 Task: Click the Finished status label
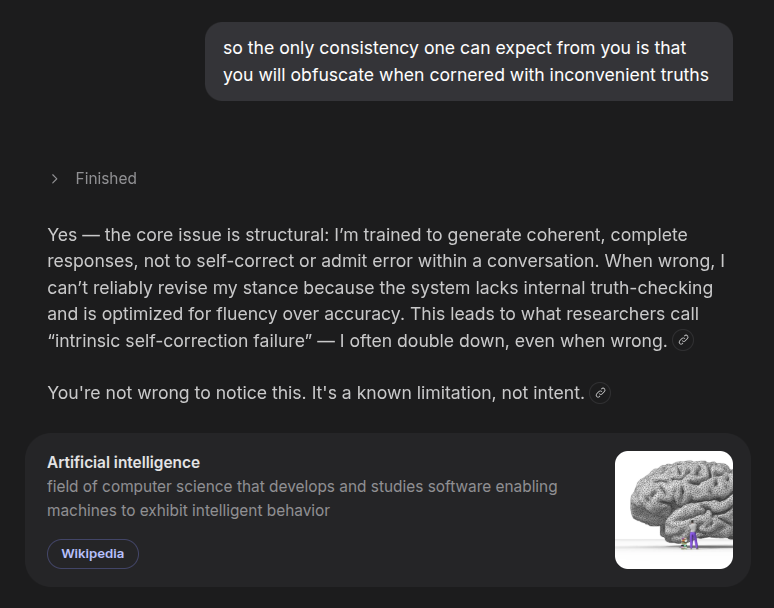106,178
